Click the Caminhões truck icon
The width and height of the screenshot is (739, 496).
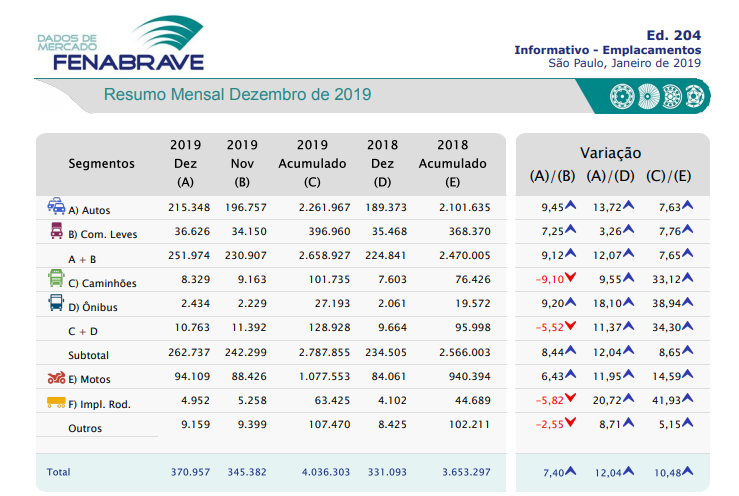[x=55, y=281]
